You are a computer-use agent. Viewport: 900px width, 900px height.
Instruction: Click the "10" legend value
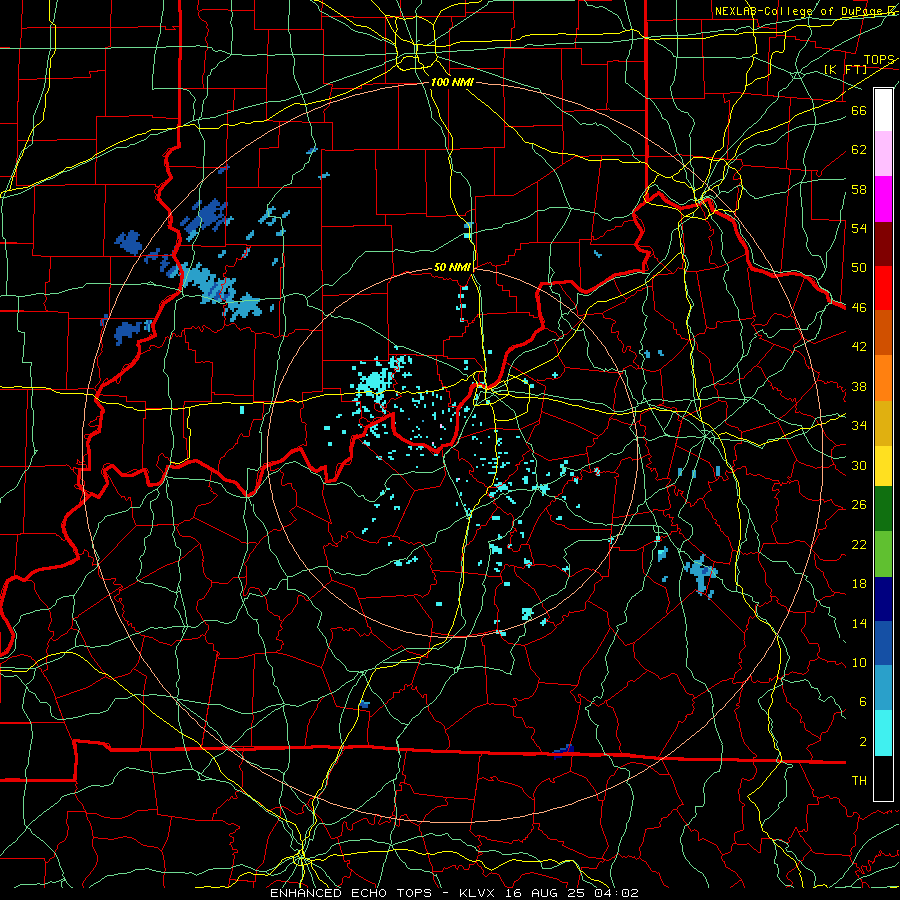(859, 663)
